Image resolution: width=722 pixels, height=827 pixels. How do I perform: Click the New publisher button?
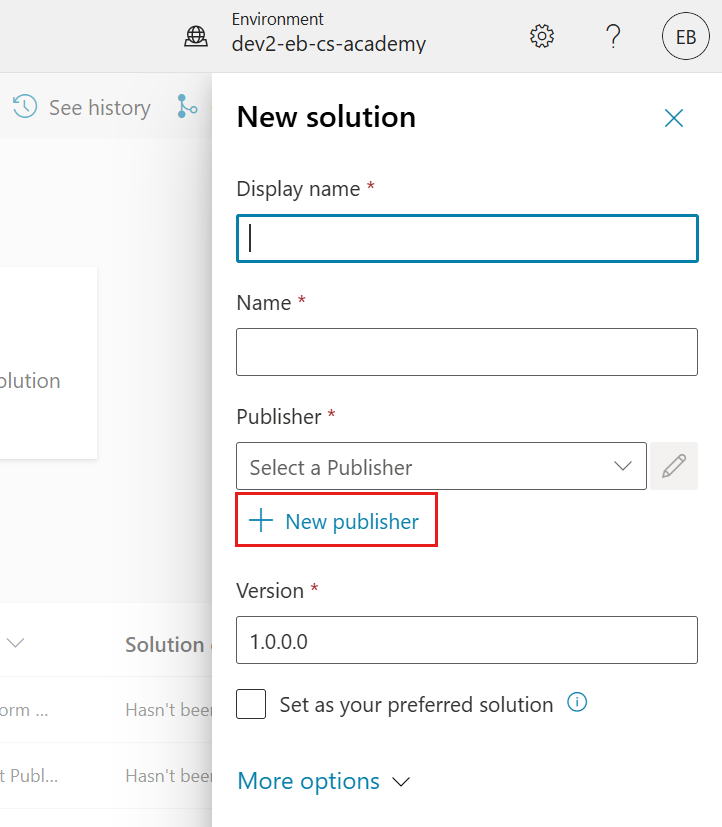pyautogui.click(x=336, y=521)
